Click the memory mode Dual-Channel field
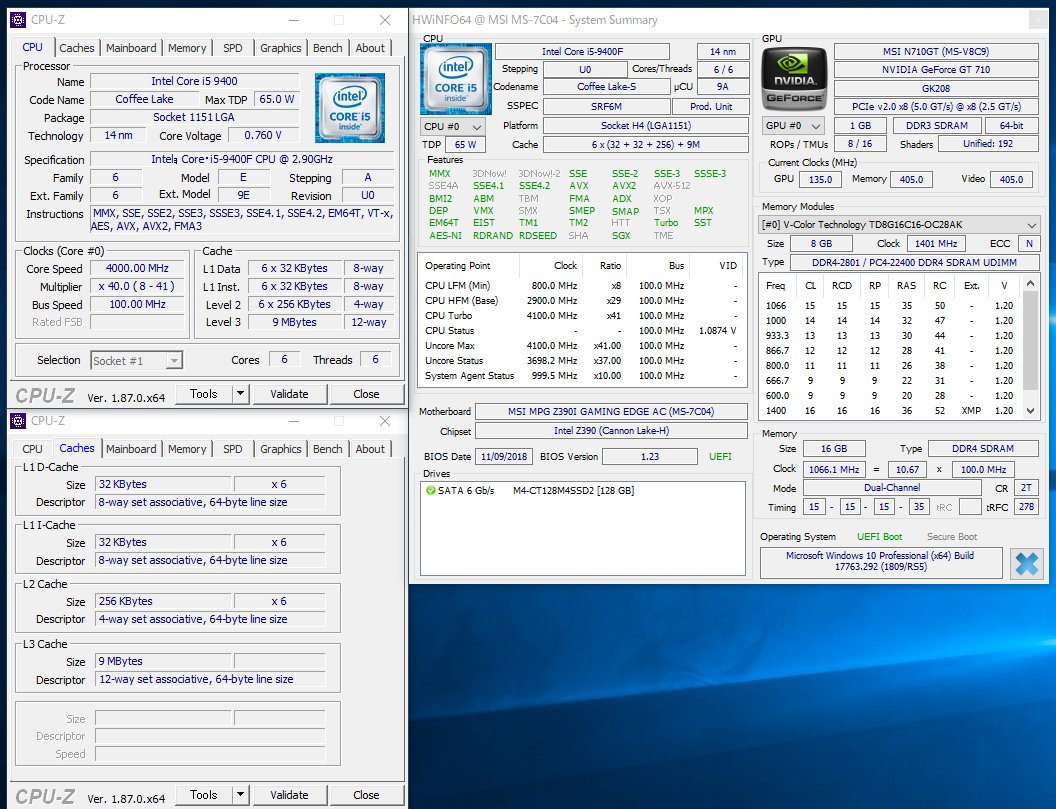Screen dimensions: 1056x809 (892, 488)
